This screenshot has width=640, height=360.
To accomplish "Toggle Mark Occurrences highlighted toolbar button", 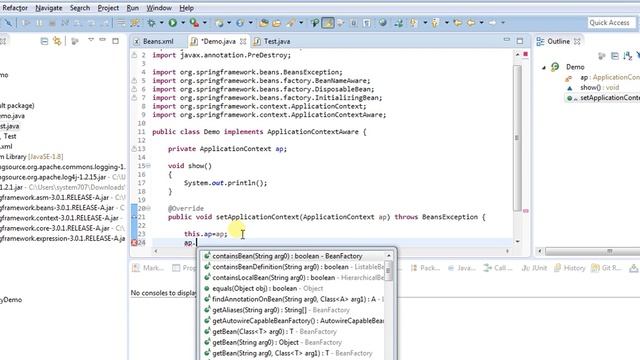I will 328,23.
